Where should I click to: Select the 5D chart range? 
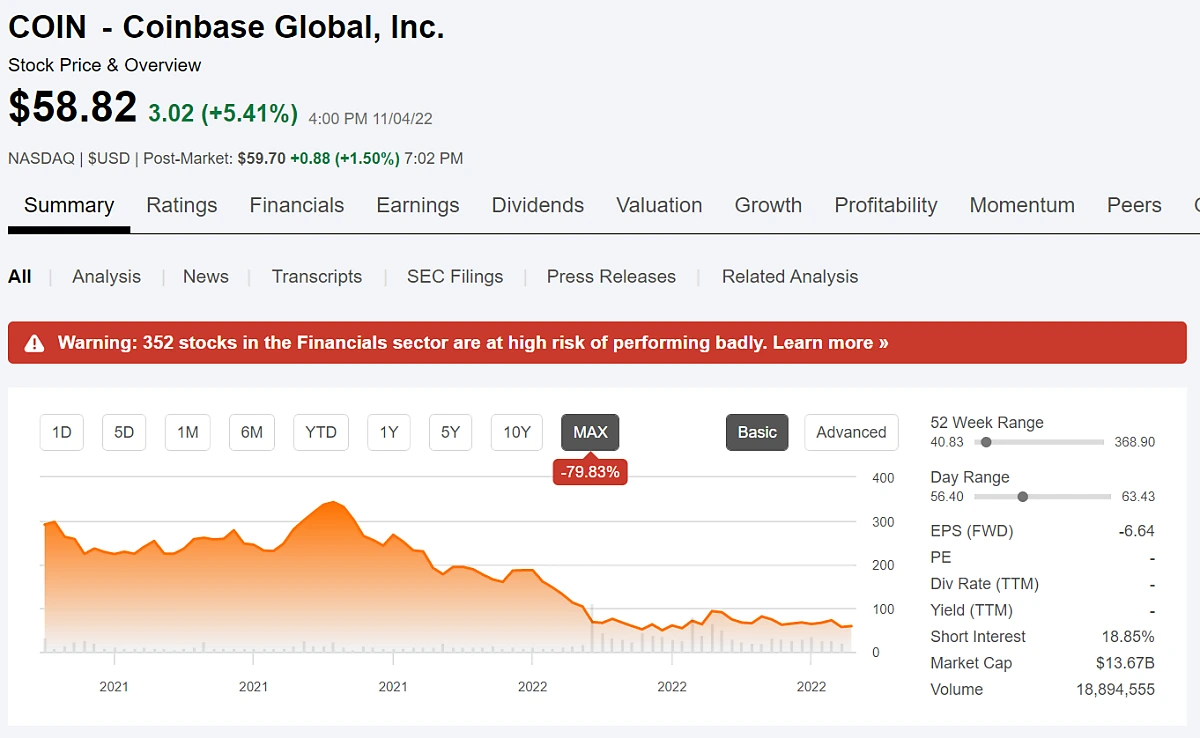(x=124, y=432)
